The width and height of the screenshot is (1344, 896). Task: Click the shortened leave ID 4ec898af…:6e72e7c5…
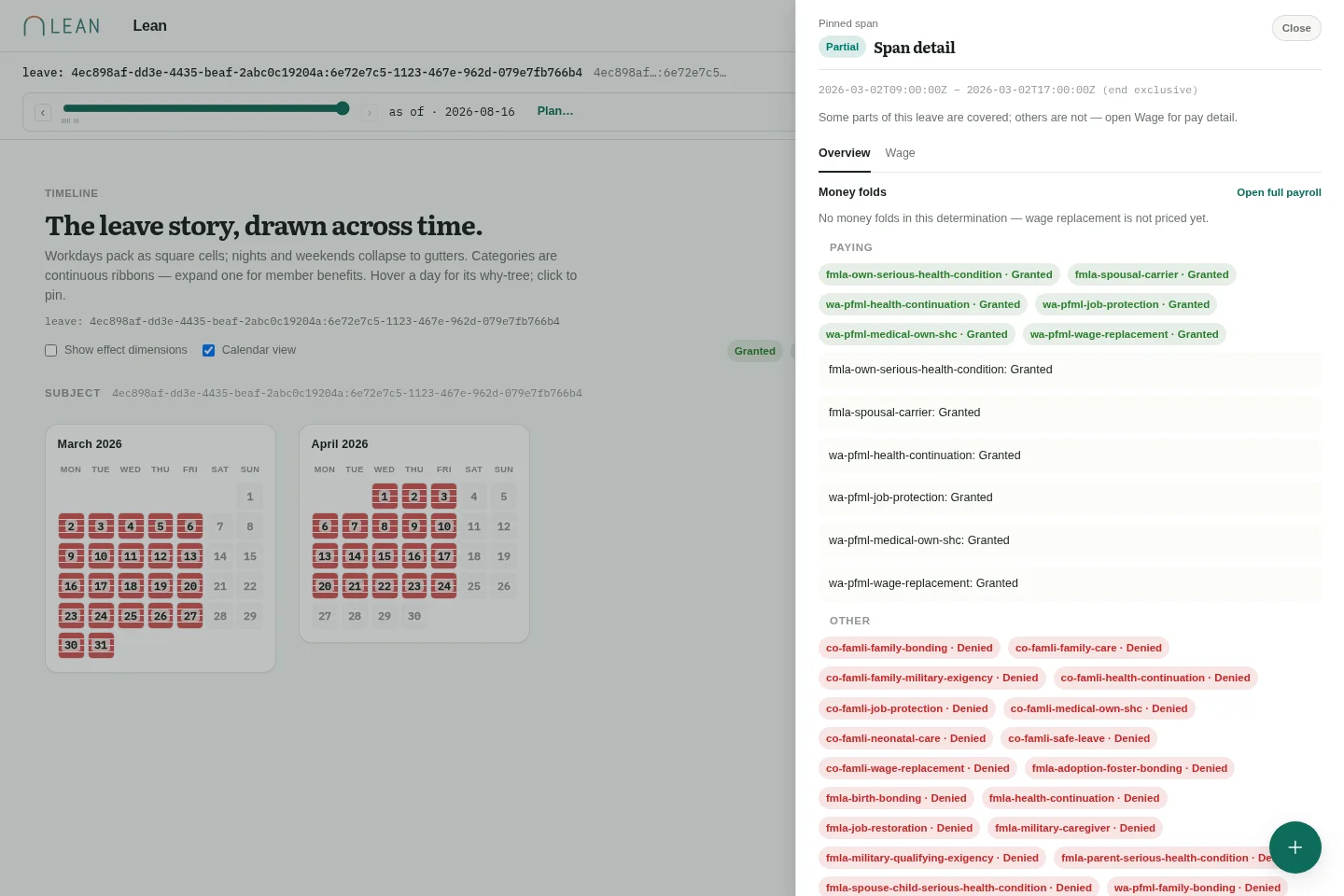tap(660, 72)
